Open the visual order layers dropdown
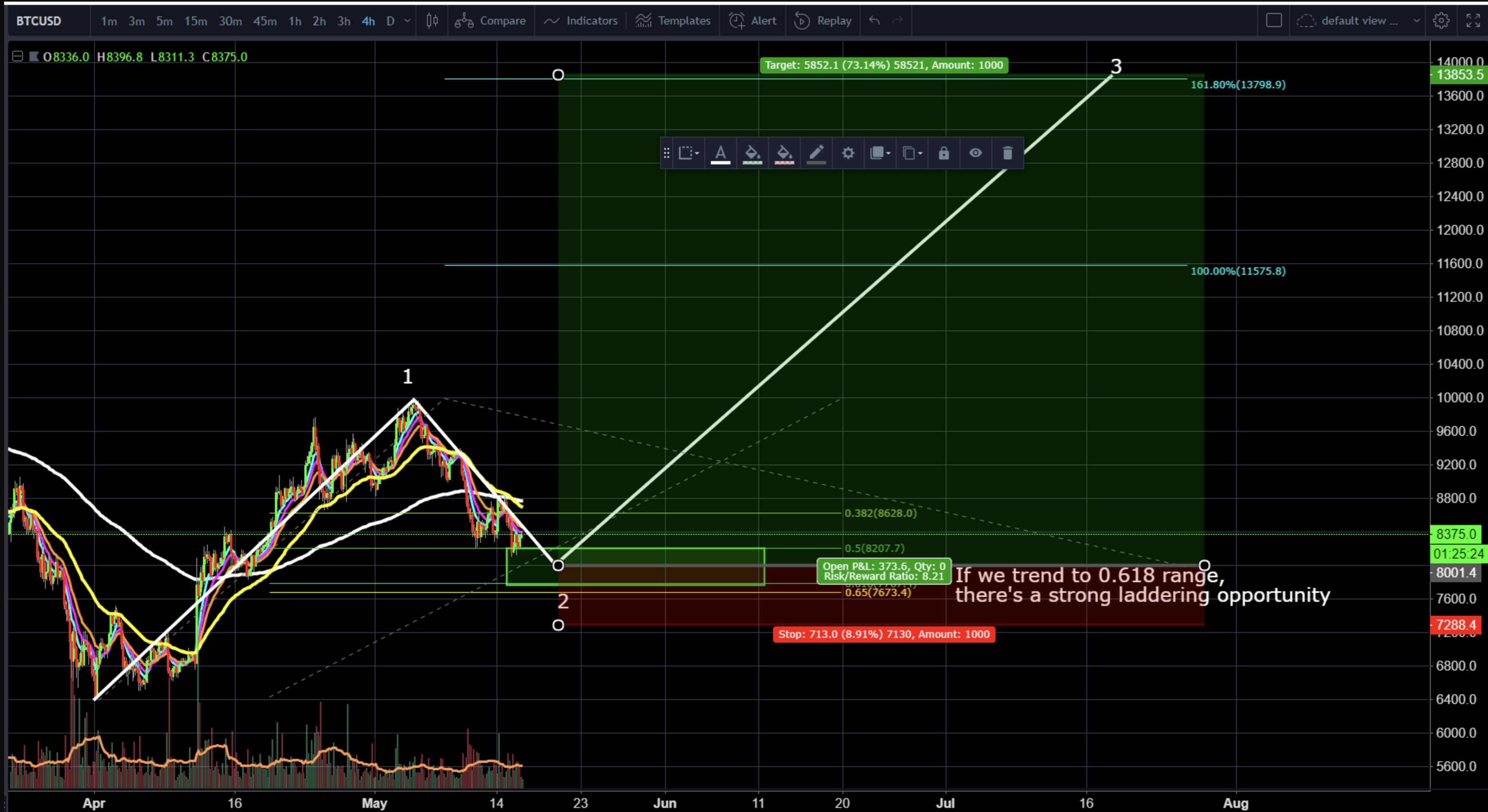Viewport: 1488px width, 812px height. (x=880, y=153)
